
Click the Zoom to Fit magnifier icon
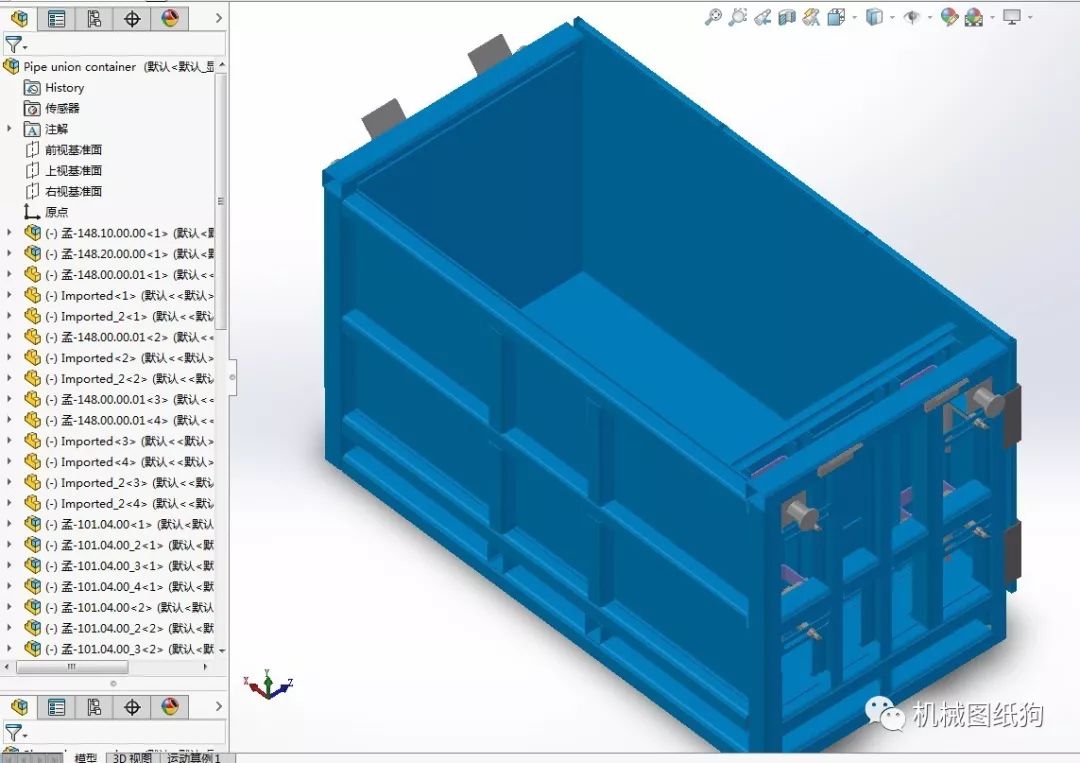pos(713,17)
